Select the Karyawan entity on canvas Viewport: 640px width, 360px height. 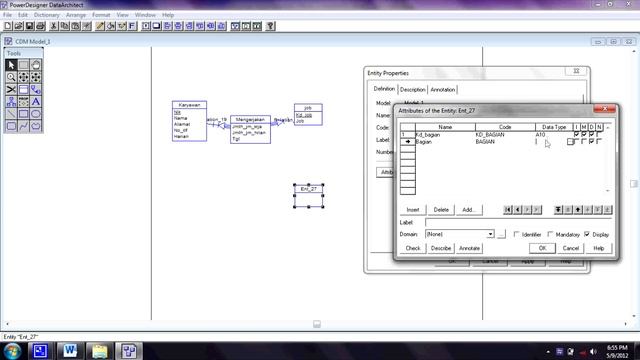pyautogui.click(x=189, y=121)
